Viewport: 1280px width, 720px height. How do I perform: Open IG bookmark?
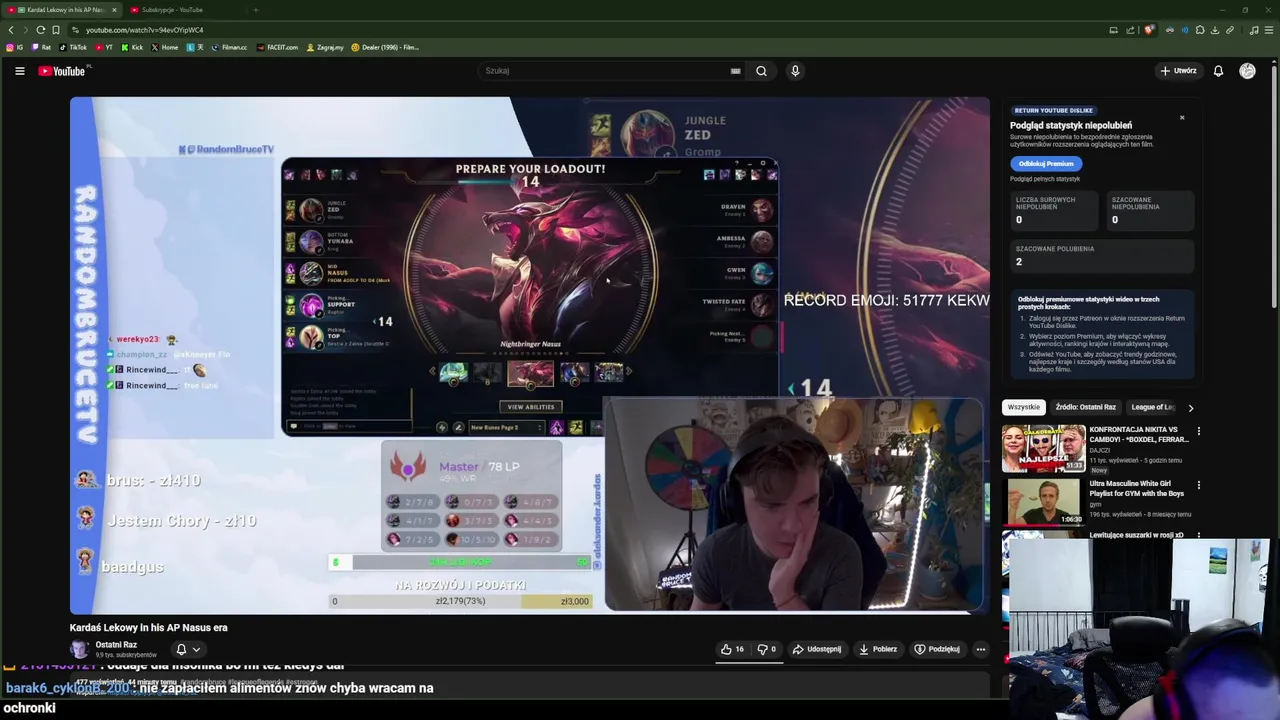15,47
